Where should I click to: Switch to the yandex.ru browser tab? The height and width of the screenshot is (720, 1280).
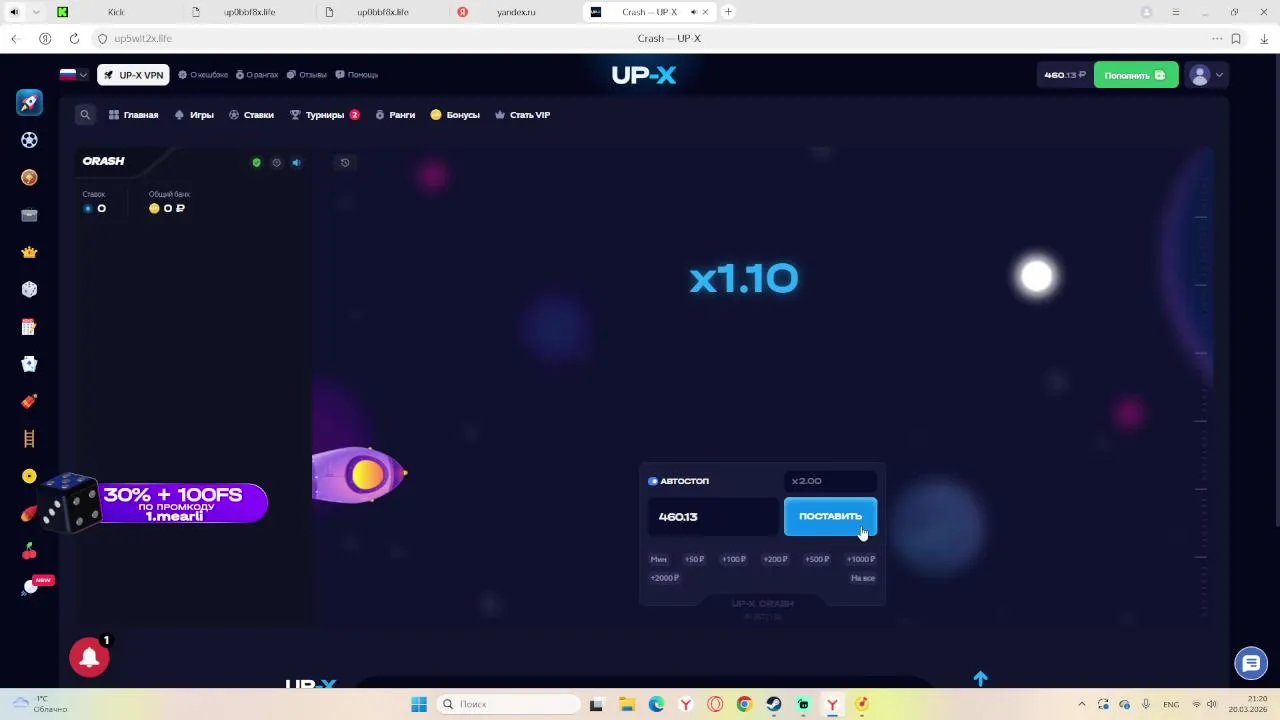point(516,12)
